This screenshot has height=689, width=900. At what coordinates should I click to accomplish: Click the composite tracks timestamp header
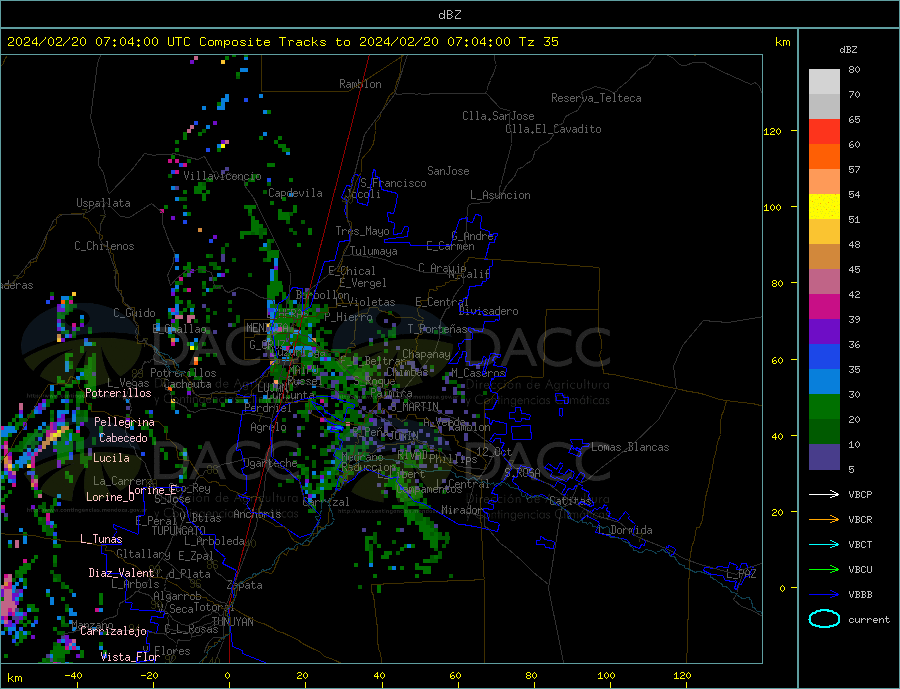point(282,42)
